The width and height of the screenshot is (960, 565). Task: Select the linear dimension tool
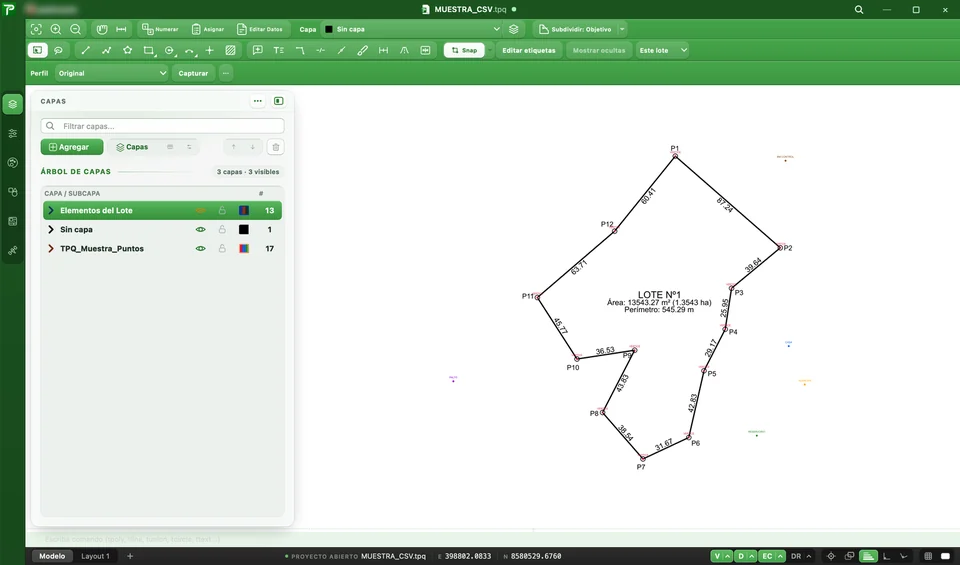click(x=383, y=50)
